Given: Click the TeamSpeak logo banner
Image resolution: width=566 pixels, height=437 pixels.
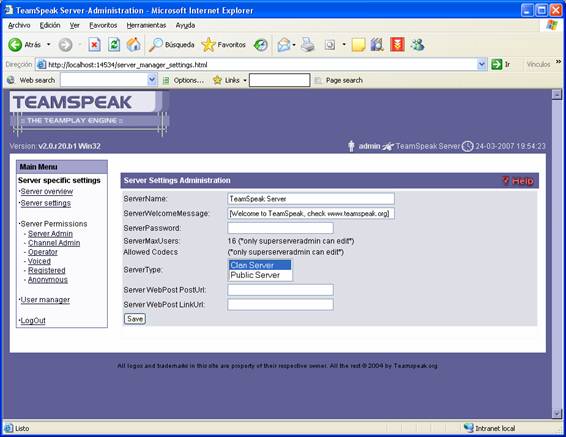Looking at the screenshot, I should pyautogui.click(x=90, y=113).
